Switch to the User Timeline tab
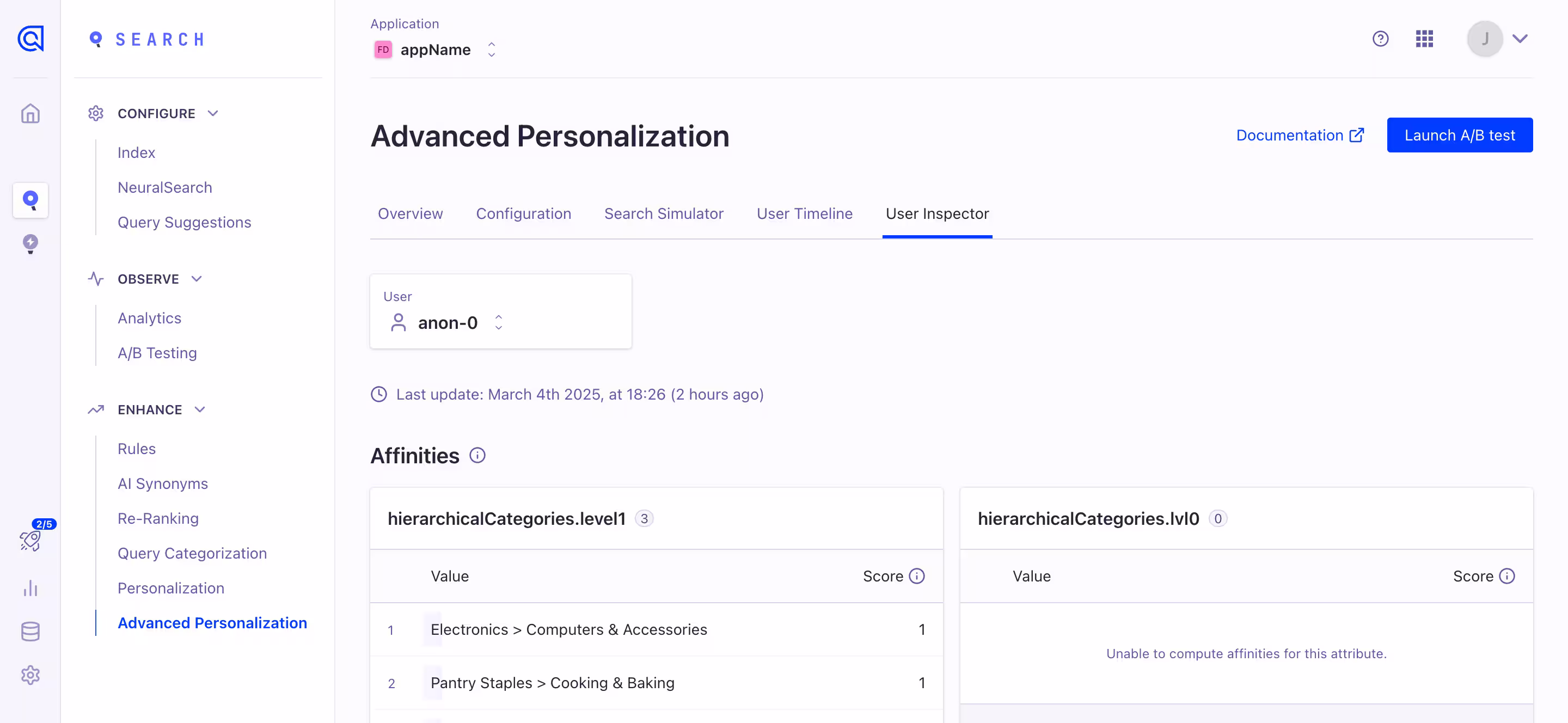 pos(804,213)
